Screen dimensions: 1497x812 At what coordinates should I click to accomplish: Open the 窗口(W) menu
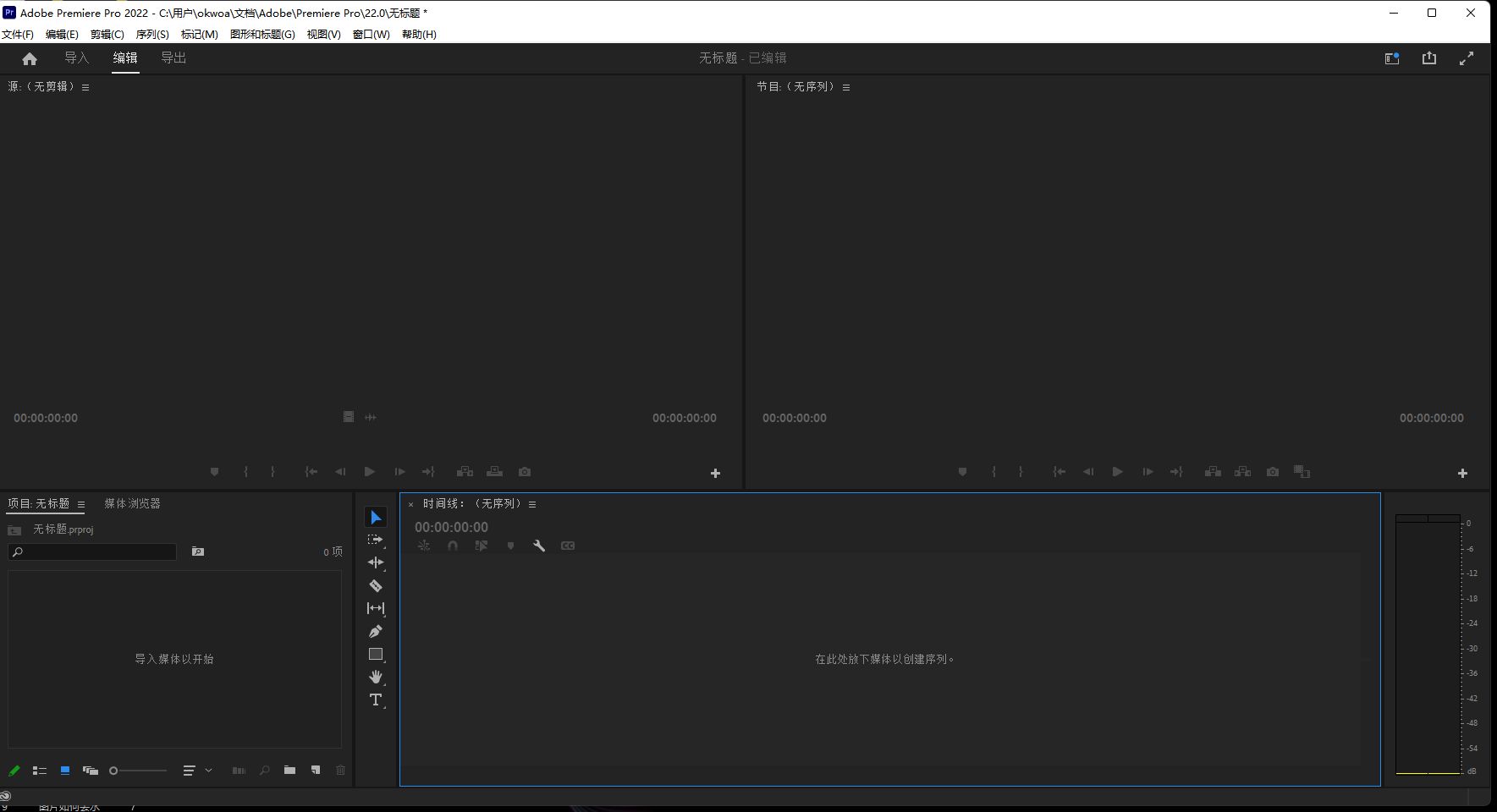[x=371, y=35]
